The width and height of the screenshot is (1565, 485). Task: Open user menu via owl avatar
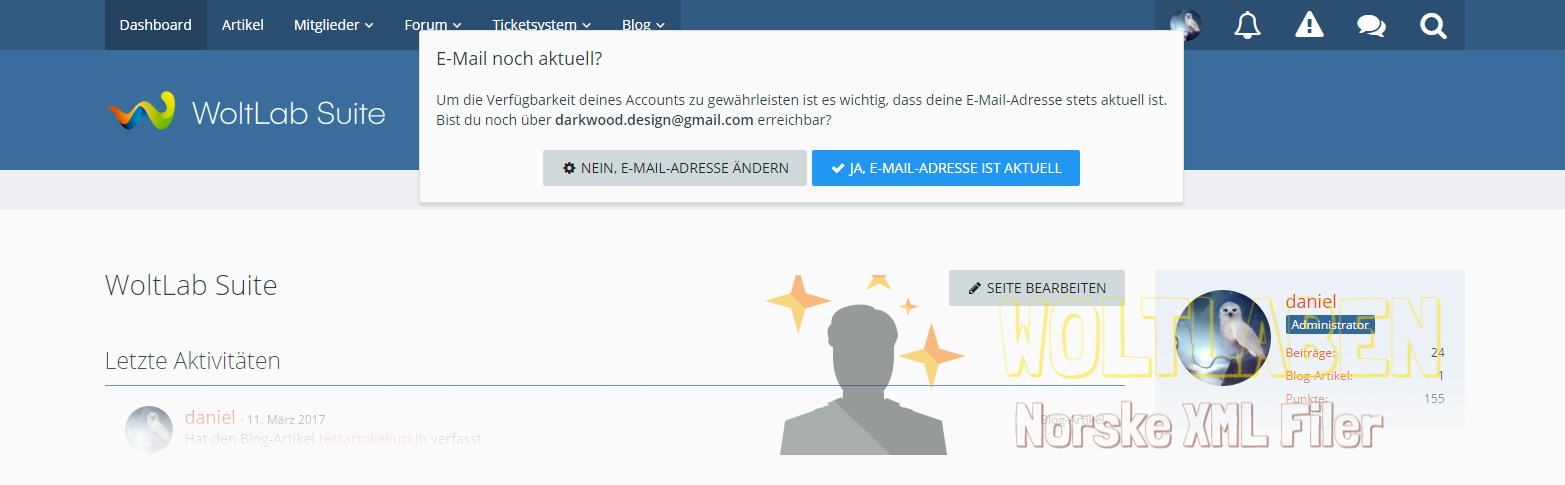tap(1185, 25)
